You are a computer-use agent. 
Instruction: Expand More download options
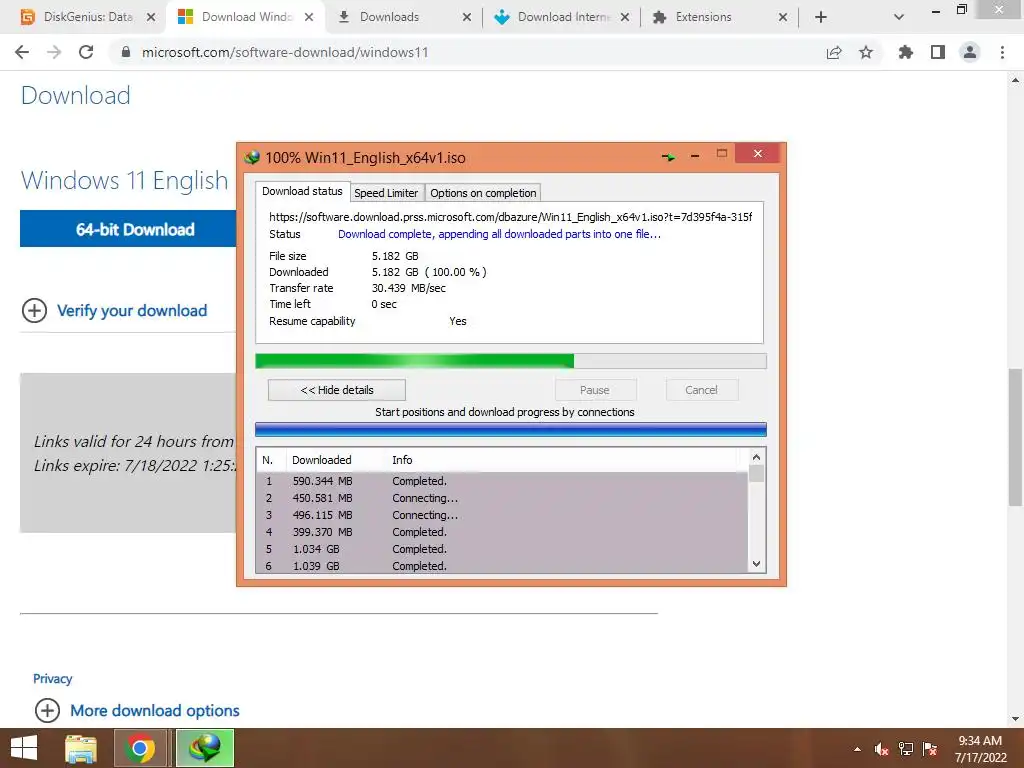click(138, 710)
